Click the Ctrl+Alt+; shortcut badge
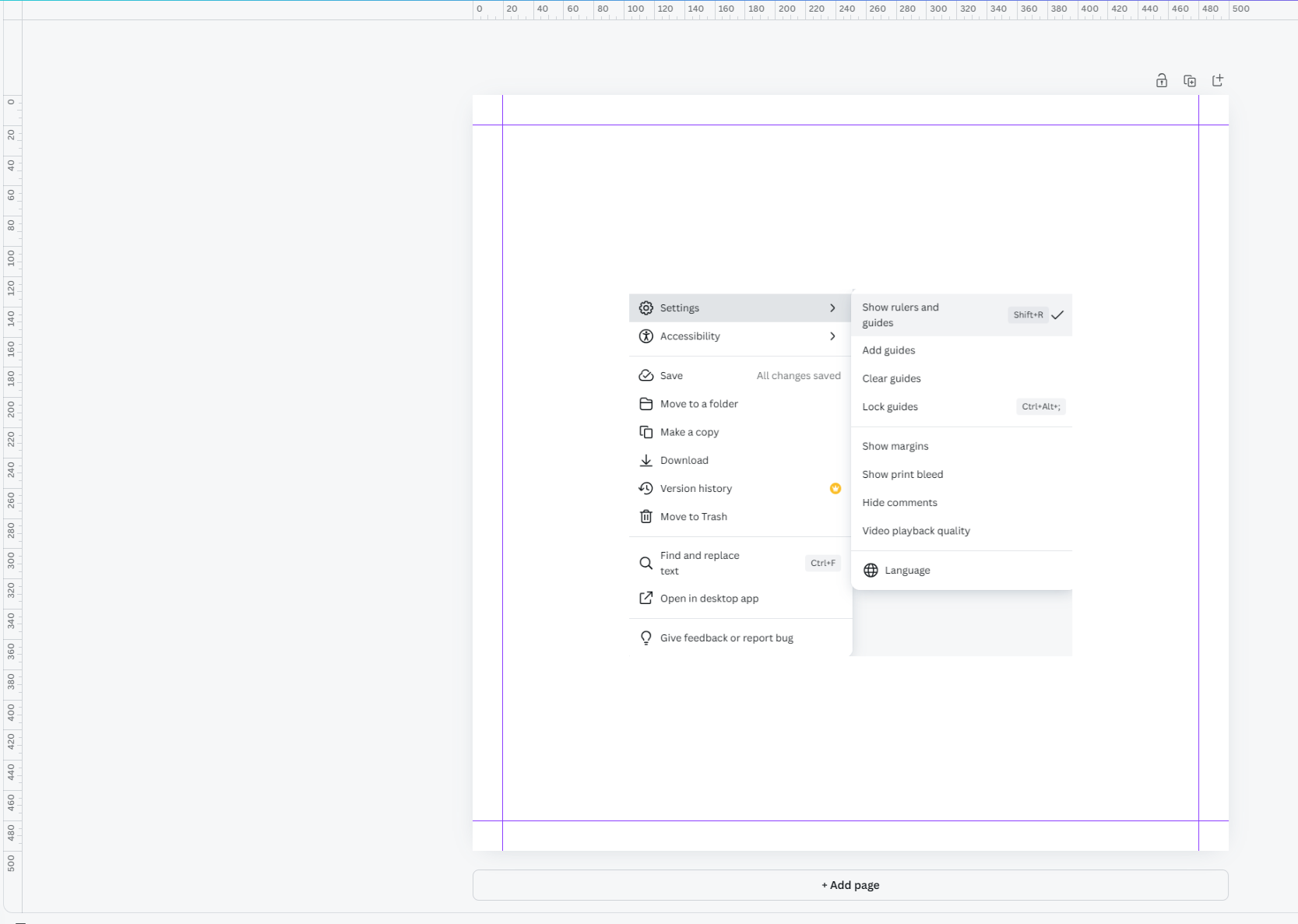Screen dimensions: 1298x924 point(1041,406)
